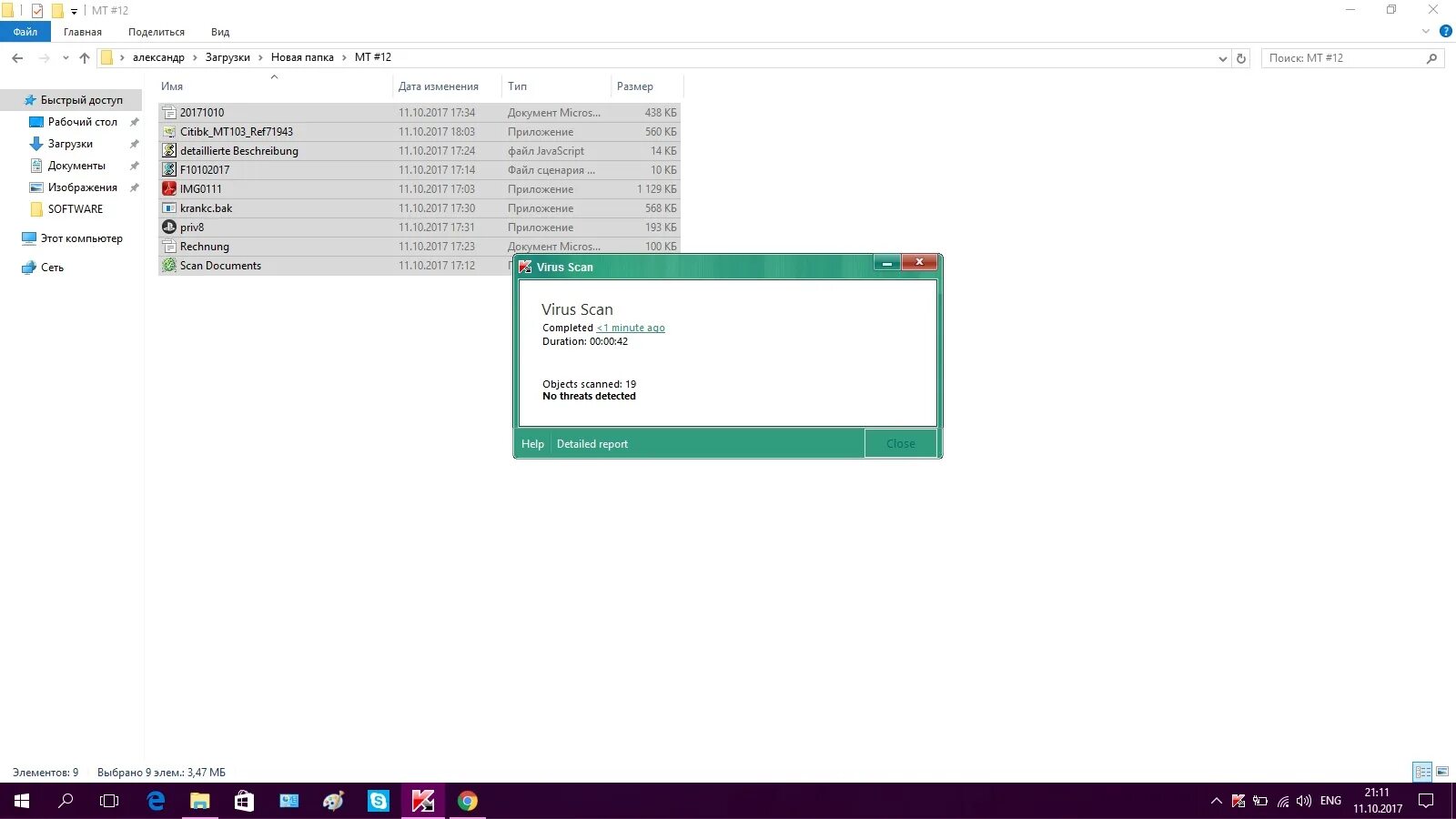Open Task View on the taskbar

pos(109,801)
